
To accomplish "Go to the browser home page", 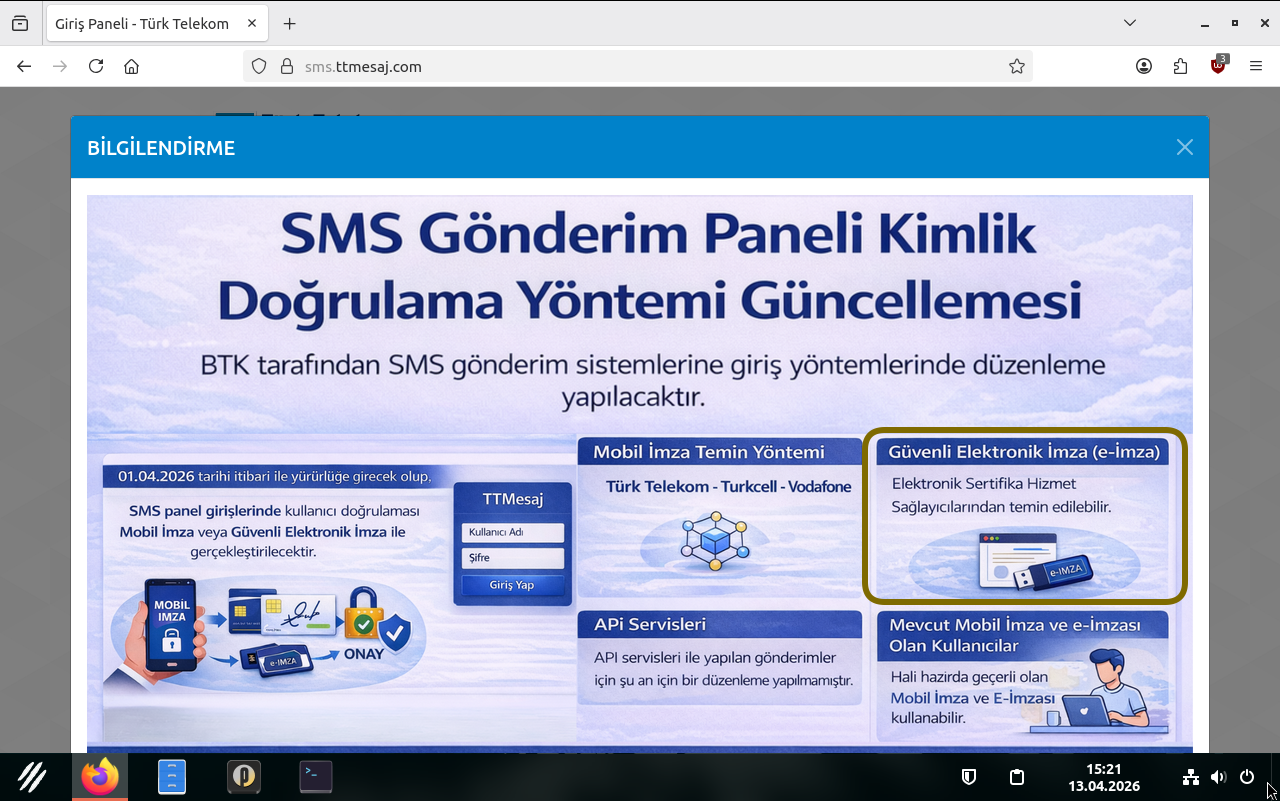I will click(131, 67).
